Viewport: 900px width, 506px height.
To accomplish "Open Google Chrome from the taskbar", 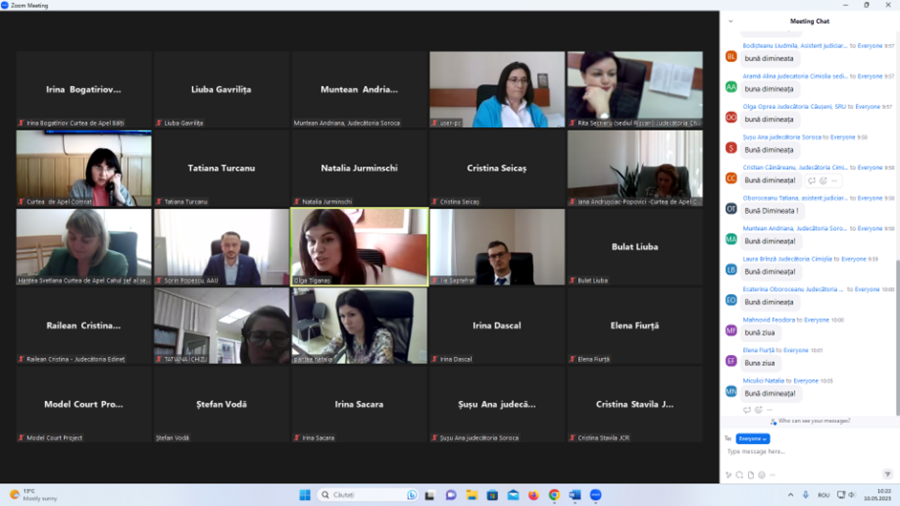I will click(x=554, y=495).
